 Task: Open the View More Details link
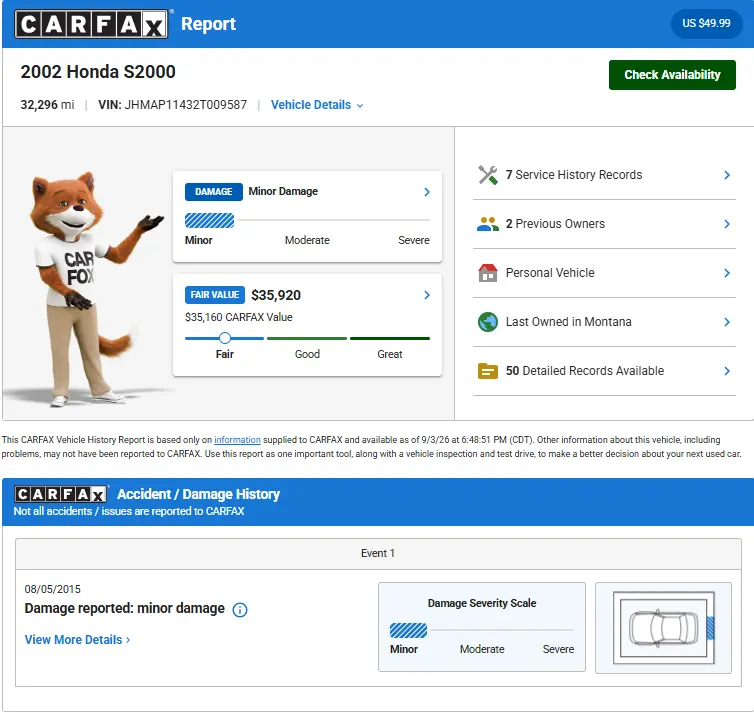(x=77, y=640)
